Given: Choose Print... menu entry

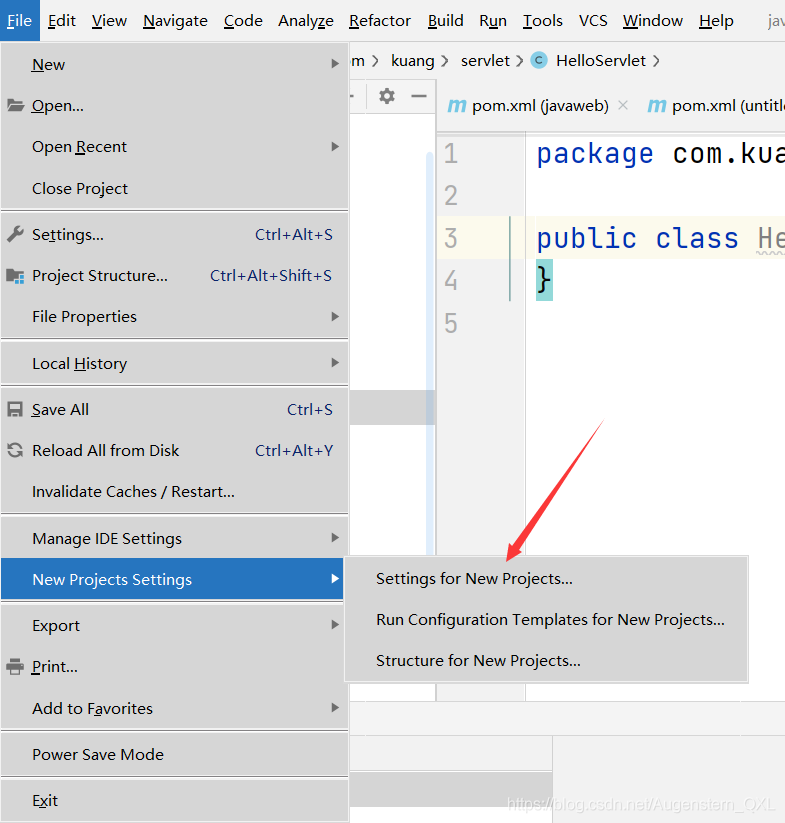Looking at the screenshot, I should (174, 667).
